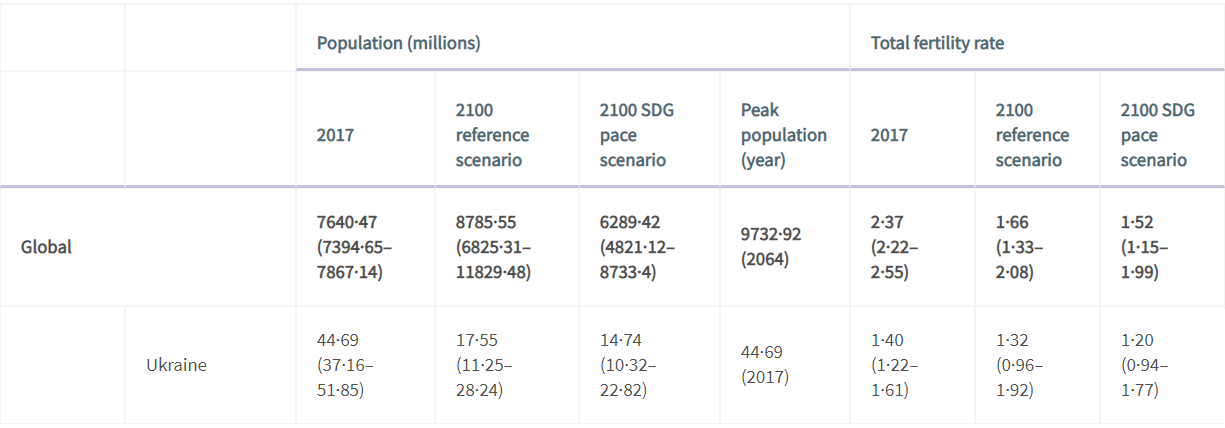Click the "Global" row label
This screenshot has width=1225, height=428.
point(46,247)
